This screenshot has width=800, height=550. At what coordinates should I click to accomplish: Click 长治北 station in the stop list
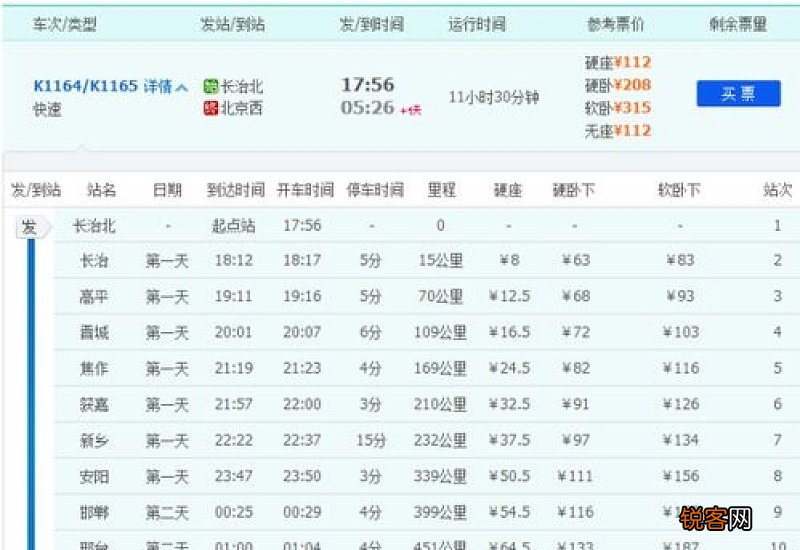coord(94,226)
